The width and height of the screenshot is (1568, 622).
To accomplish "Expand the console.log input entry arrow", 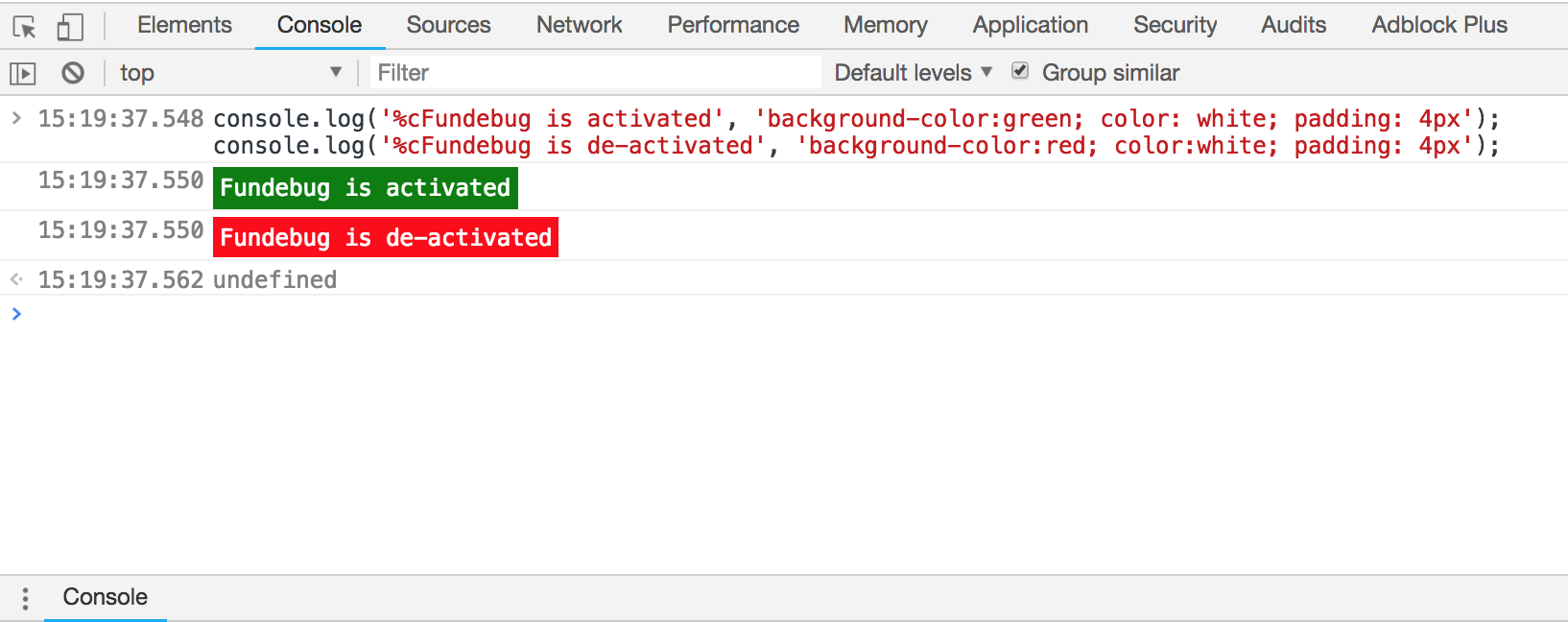I will (x=16, y=118).
